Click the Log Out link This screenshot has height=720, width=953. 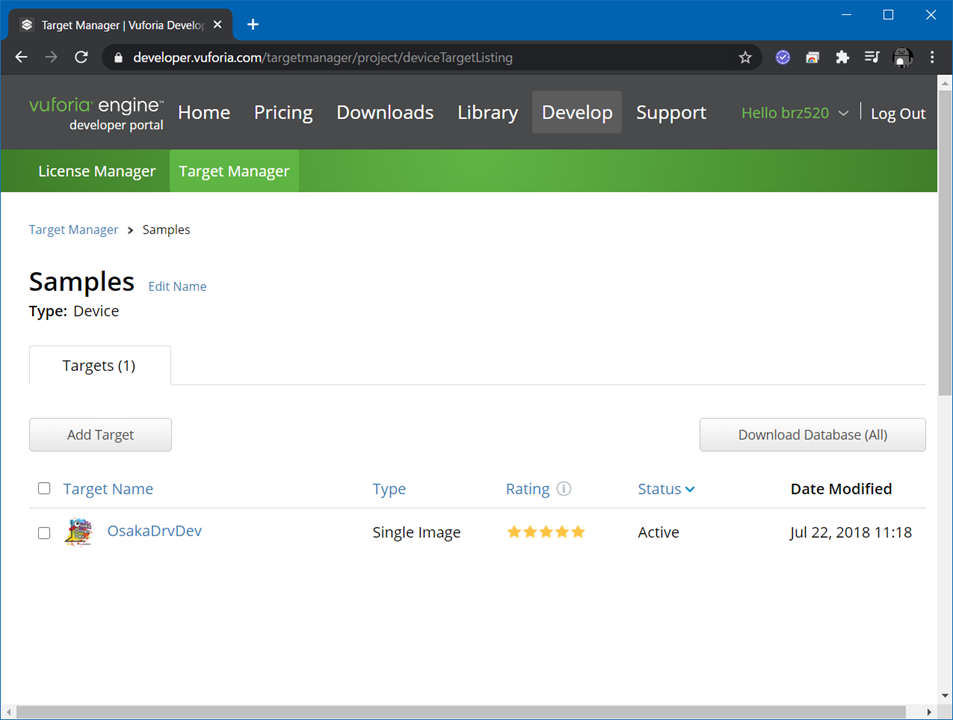[x=898, y=114]
